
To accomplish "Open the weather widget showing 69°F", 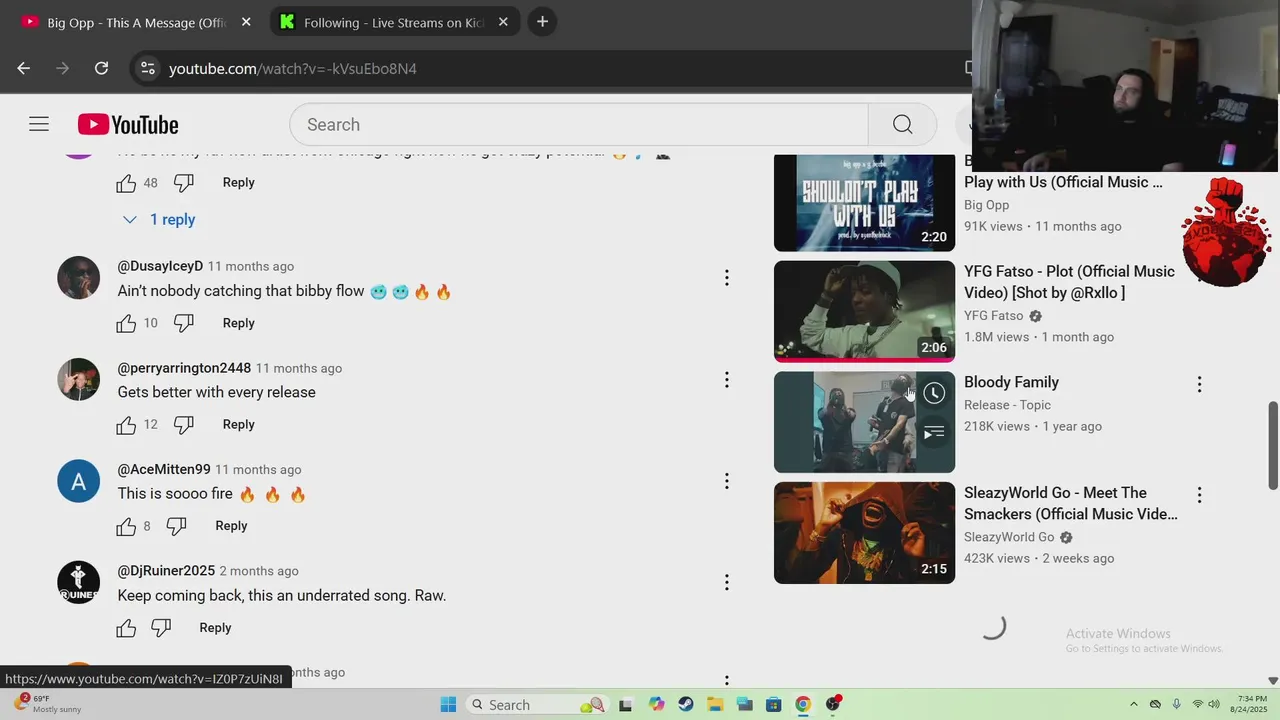I will (45, 704).
